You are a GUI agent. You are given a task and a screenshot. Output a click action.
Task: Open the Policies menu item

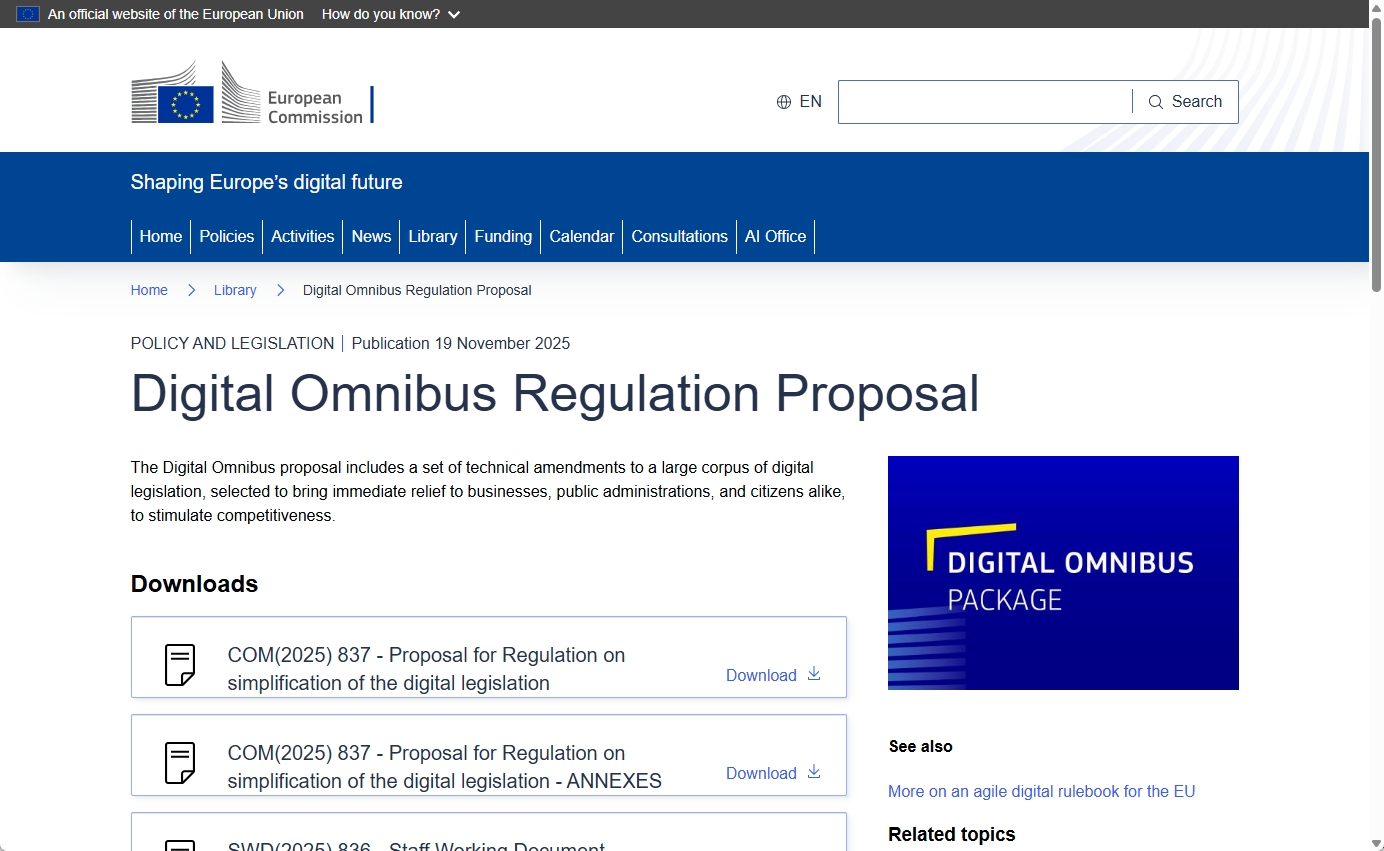(x=227, y=237)
